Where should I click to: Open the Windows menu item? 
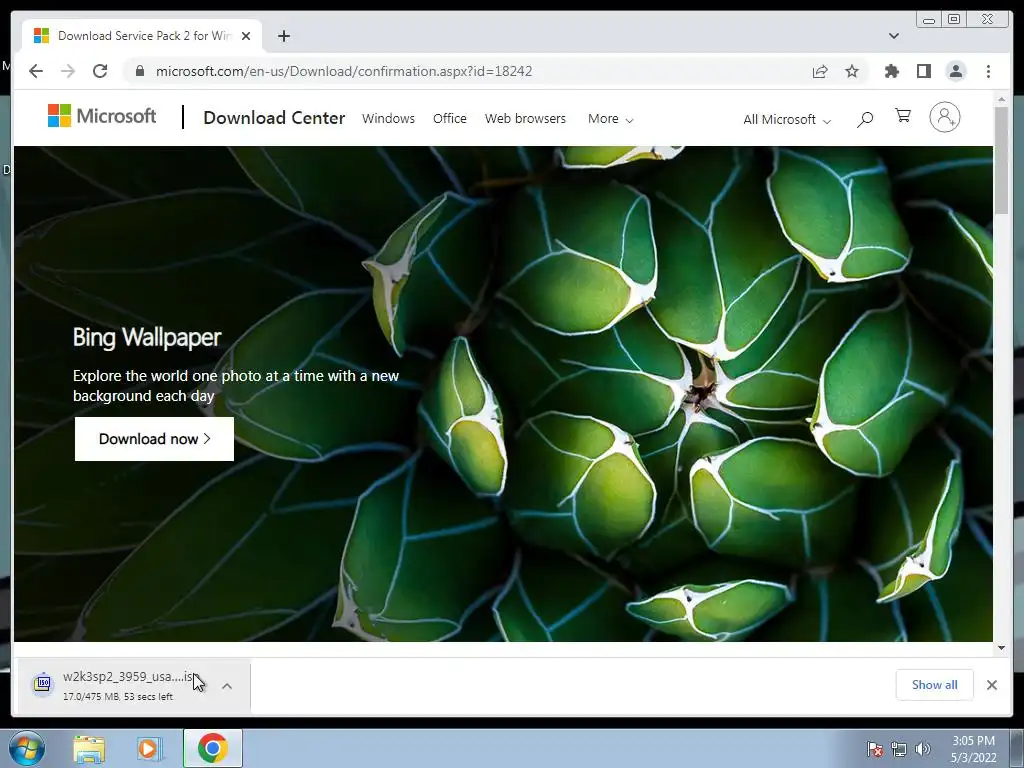point(389,118)
